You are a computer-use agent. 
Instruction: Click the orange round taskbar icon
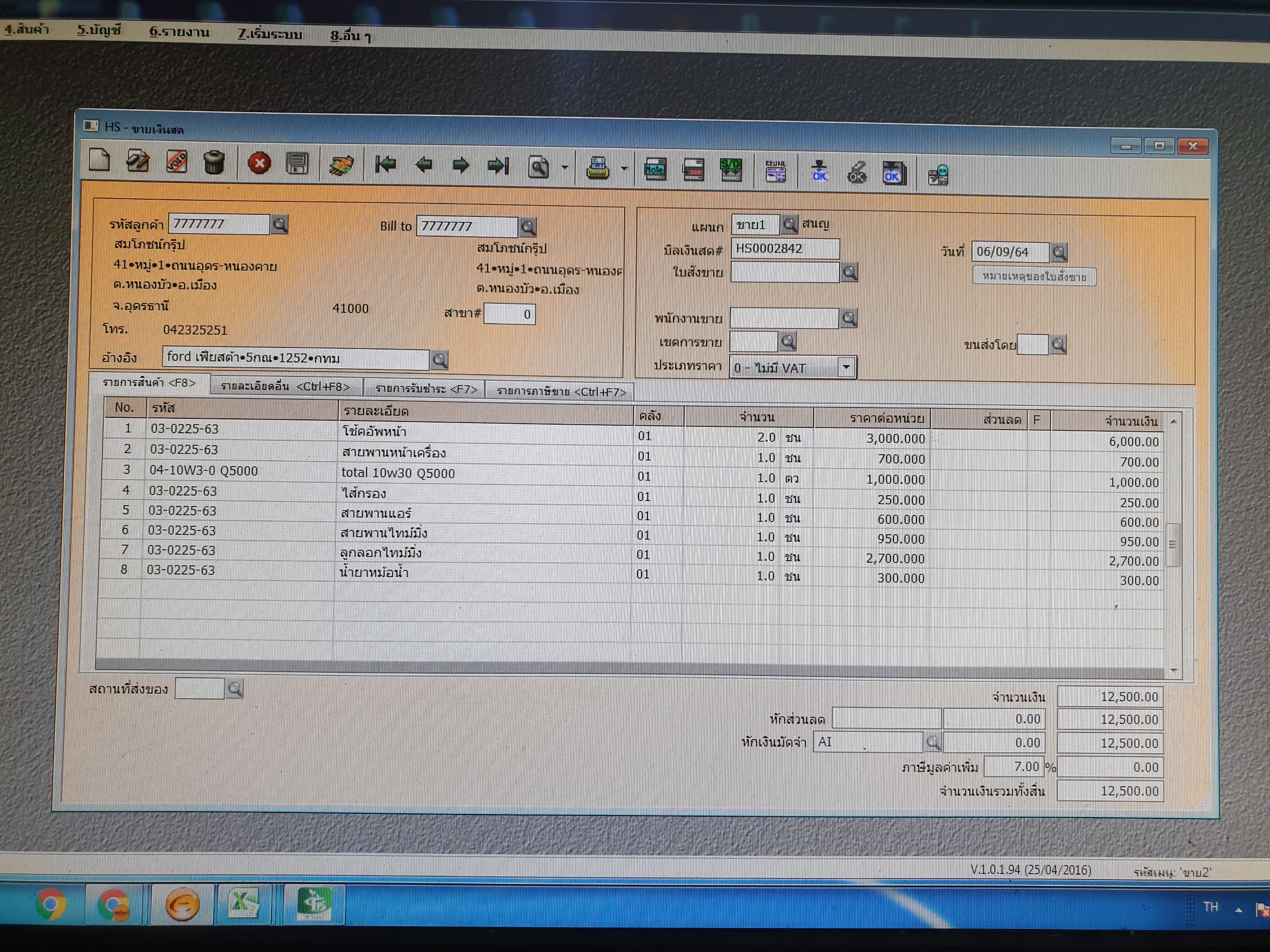click(x=182, y=905)
